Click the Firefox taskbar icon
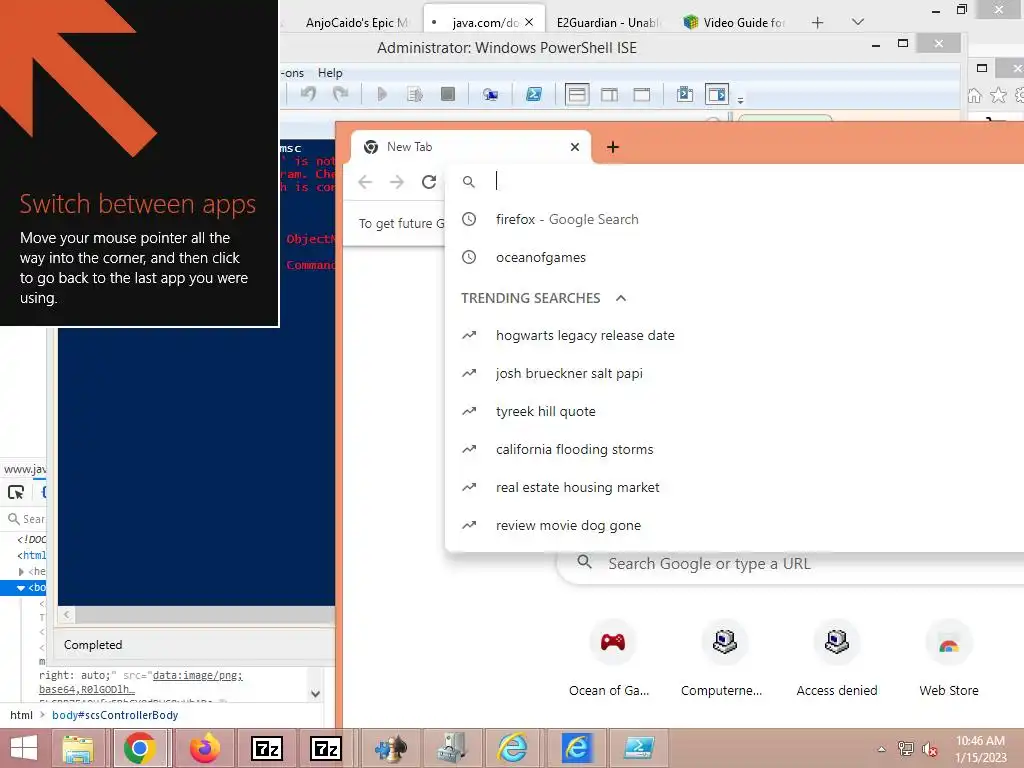1024x768 pixels. 204,748
